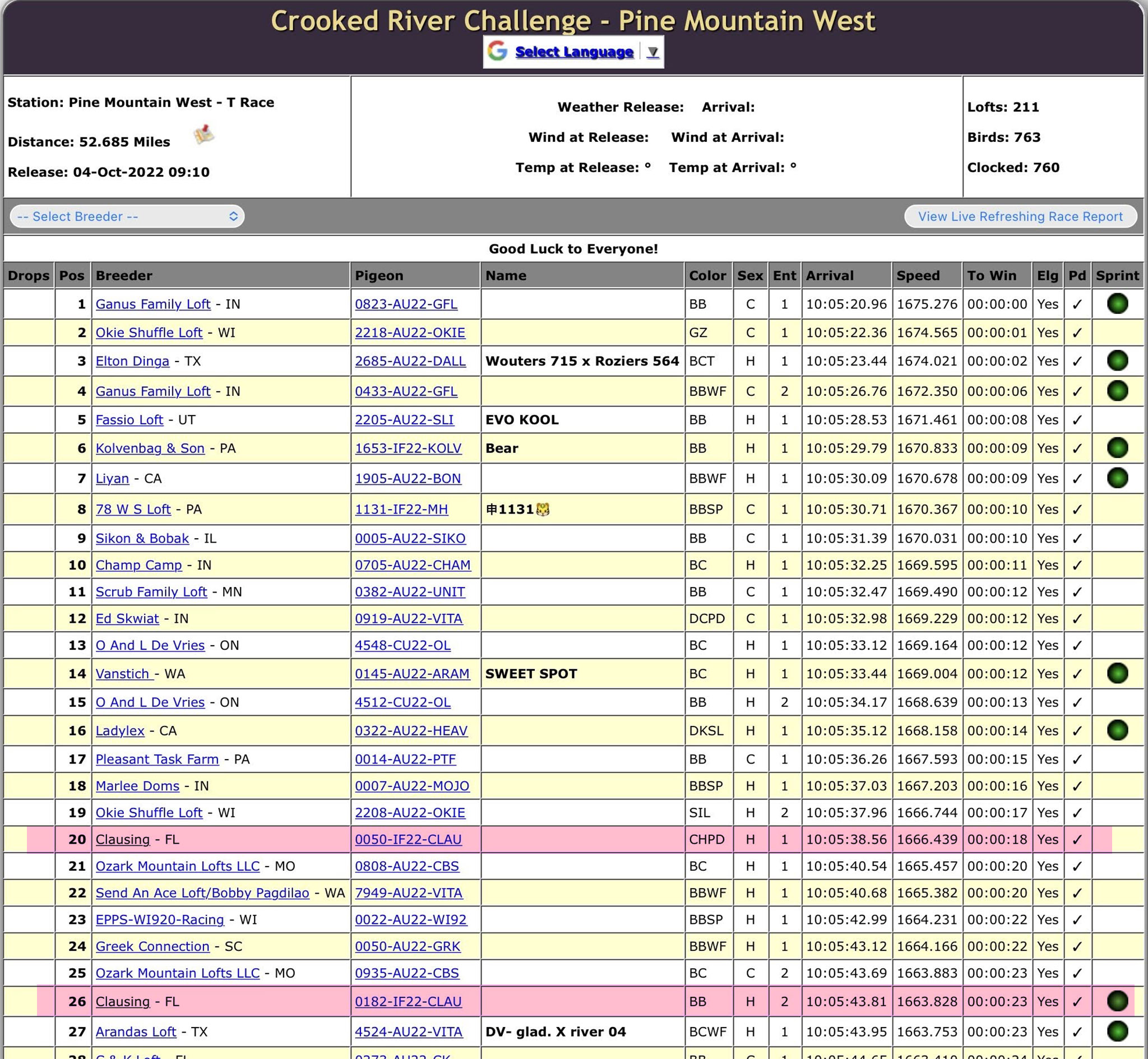1148x1059 pixels.
Task: Open pigeon link 1653-IF22-KOLV
Action: [x=408, y=448]
